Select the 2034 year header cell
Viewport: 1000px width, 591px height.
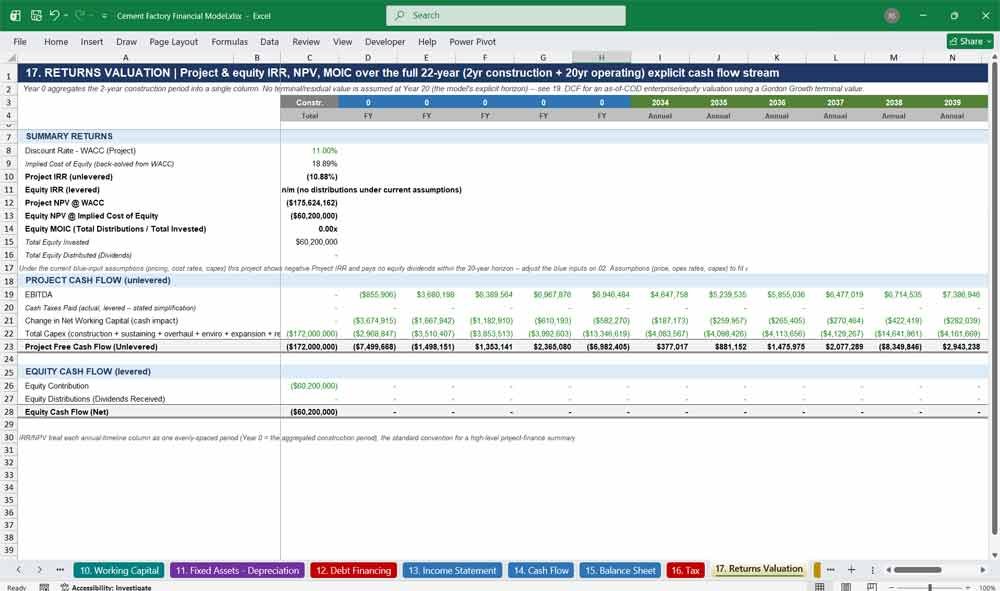click(660, 102)
